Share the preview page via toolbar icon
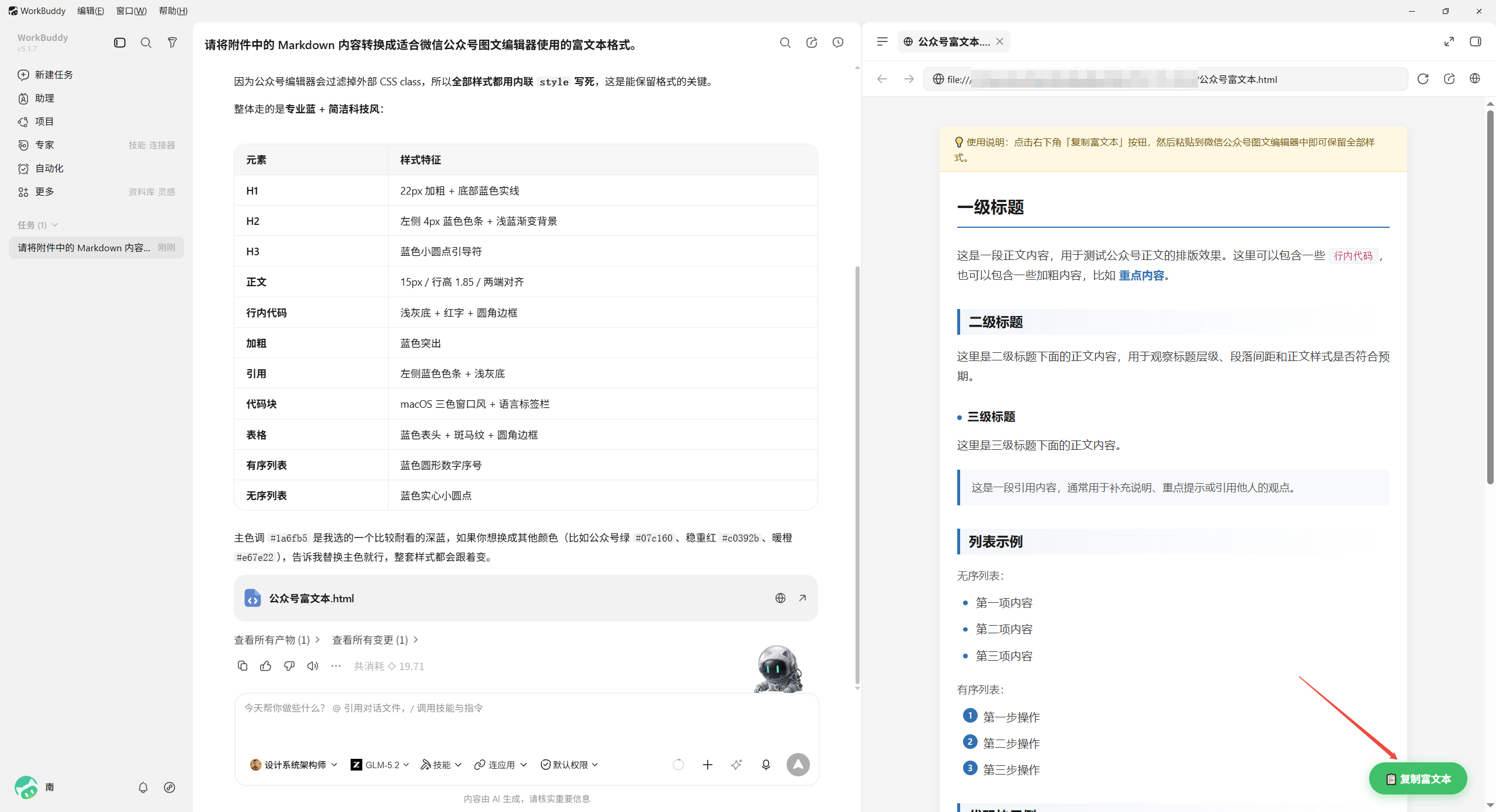The image size is (1496, 812). [x=1449, y=79]
